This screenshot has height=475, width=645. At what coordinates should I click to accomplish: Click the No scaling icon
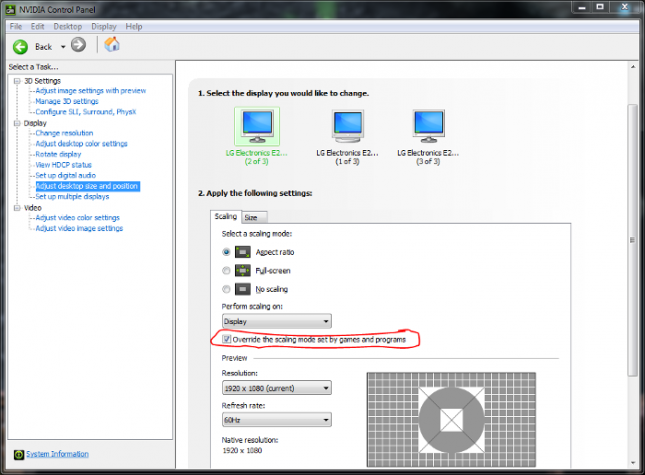243,289
